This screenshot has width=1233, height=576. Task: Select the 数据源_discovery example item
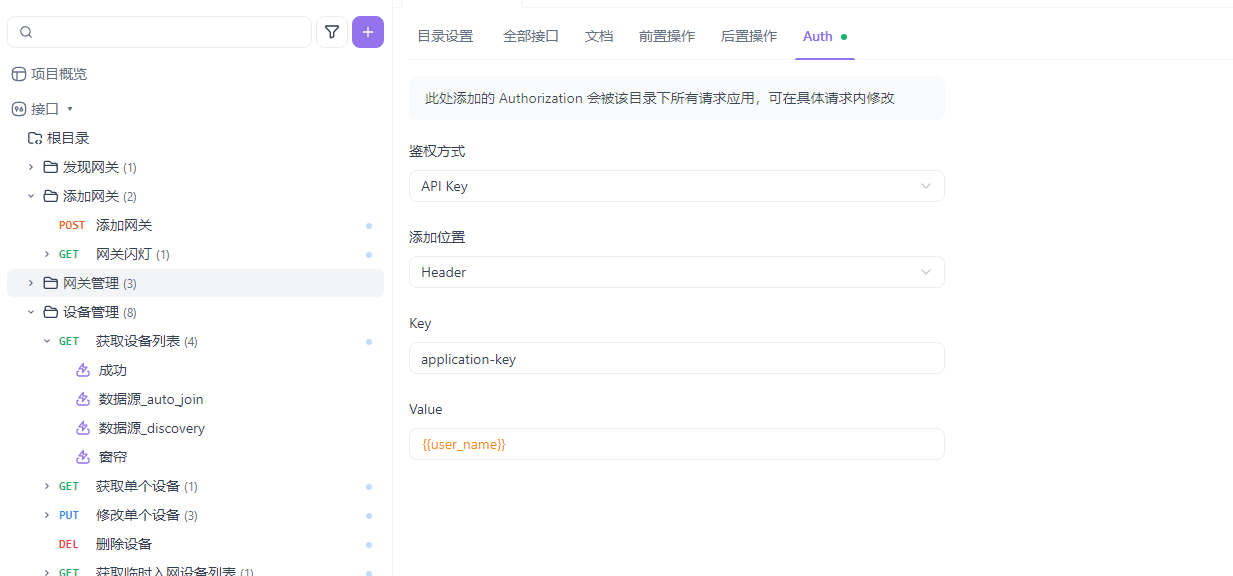(x=151, y=428)
